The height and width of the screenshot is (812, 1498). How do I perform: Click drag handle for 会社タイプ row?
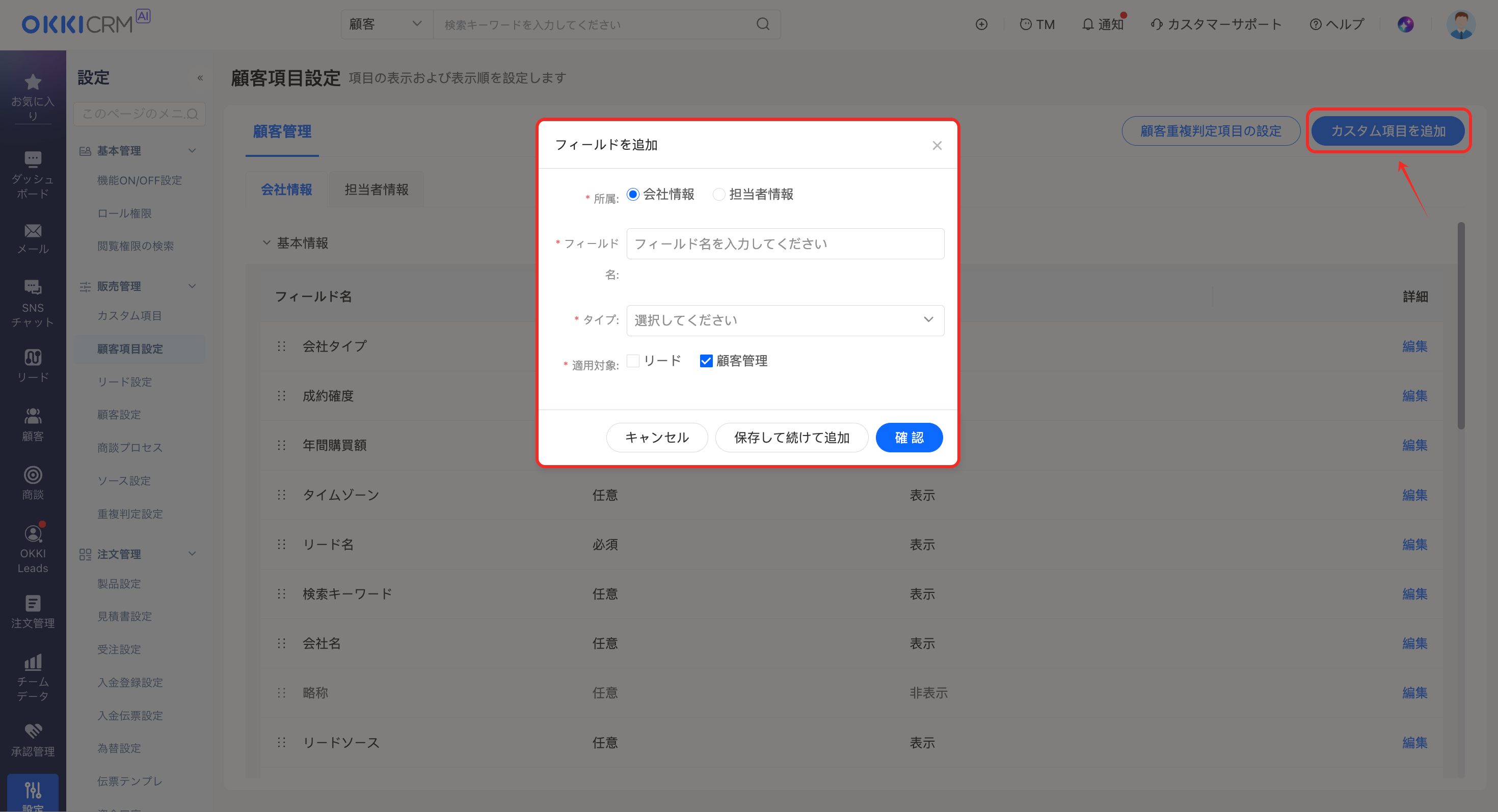(x=281, y=346)
